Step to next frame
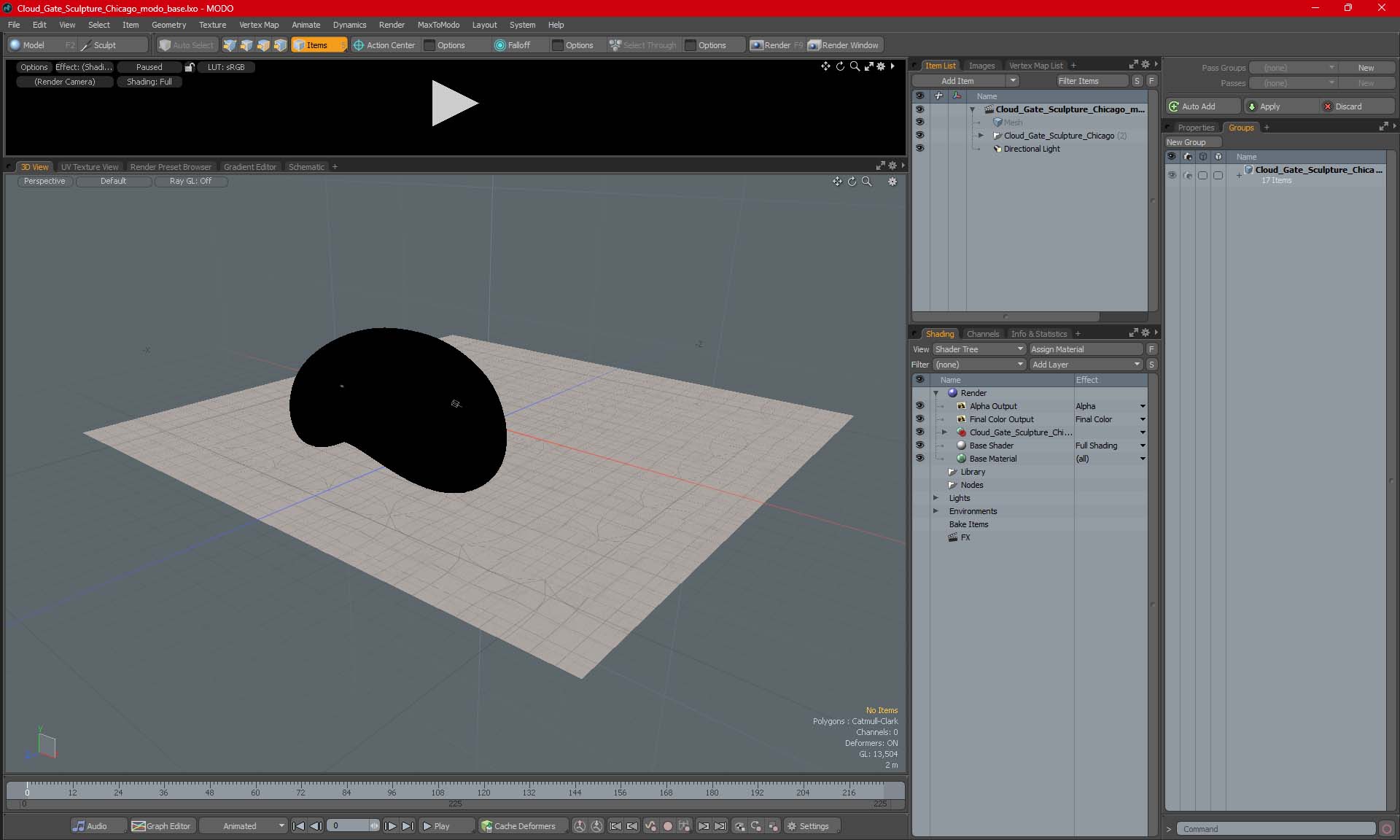Viewport: 1400px width, 840px height. pos(391,826)
